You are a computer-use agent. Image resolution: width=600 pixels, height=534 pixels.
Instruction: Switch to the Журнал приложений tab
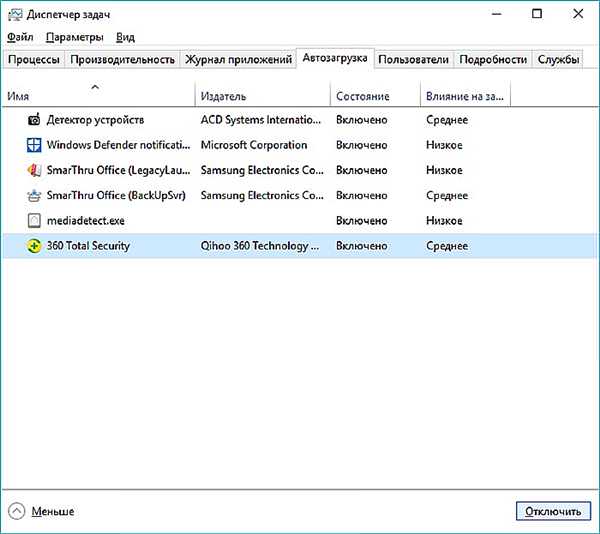(238, 59)
